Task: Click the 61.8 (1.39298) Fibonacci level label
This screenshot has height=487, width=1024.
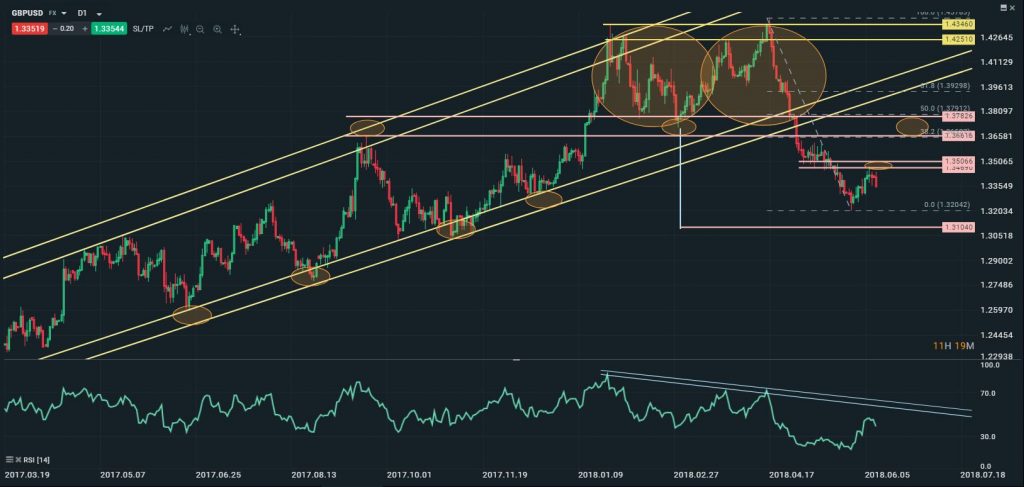Action: pyautogui.click(x=945, y=86)
